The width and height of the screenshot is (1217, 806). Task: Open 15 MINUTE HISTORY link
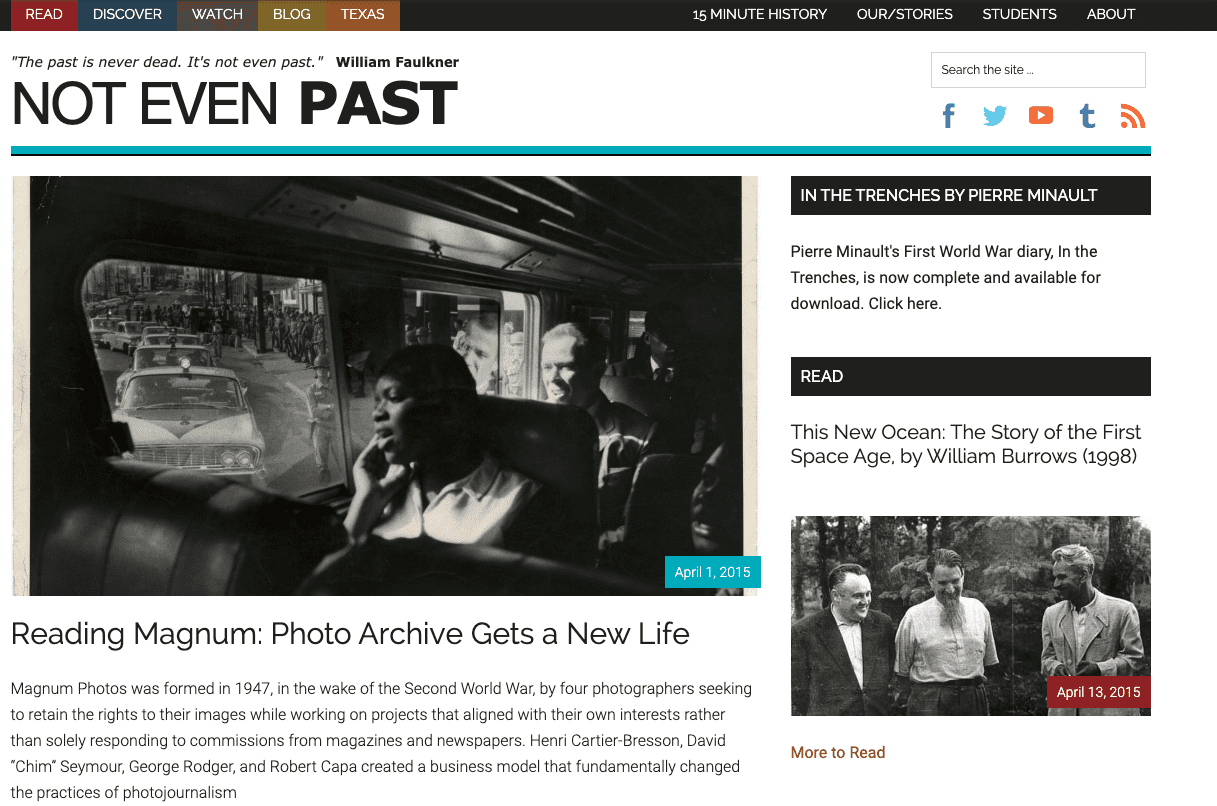pos(760,15)
